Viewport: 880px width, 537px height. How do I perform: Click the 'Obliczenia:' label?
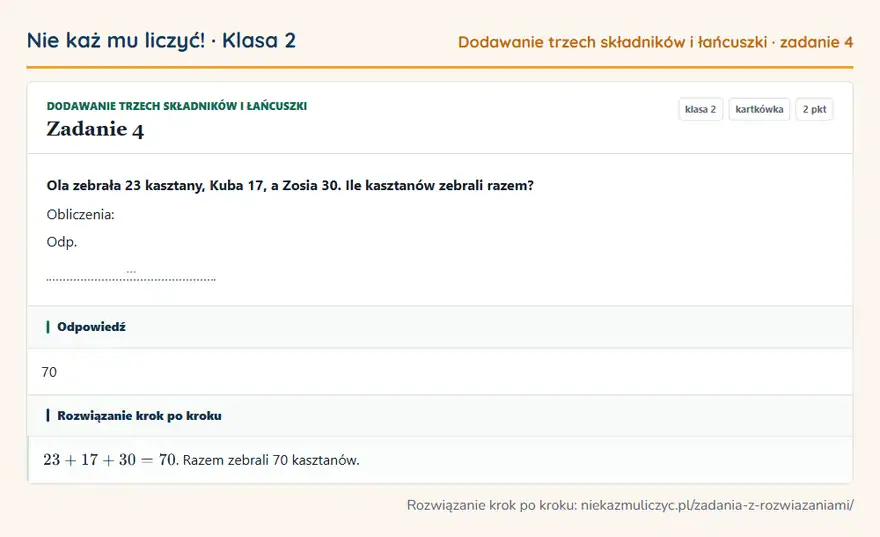point(80,214)
